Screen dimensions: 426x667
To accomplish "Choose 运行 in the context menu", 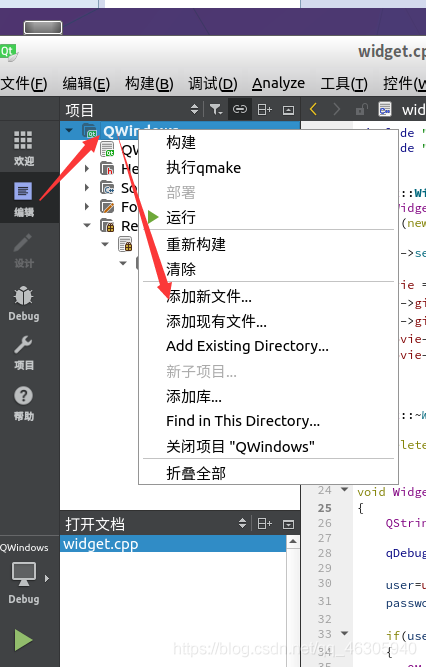I will tap(268, 217).
